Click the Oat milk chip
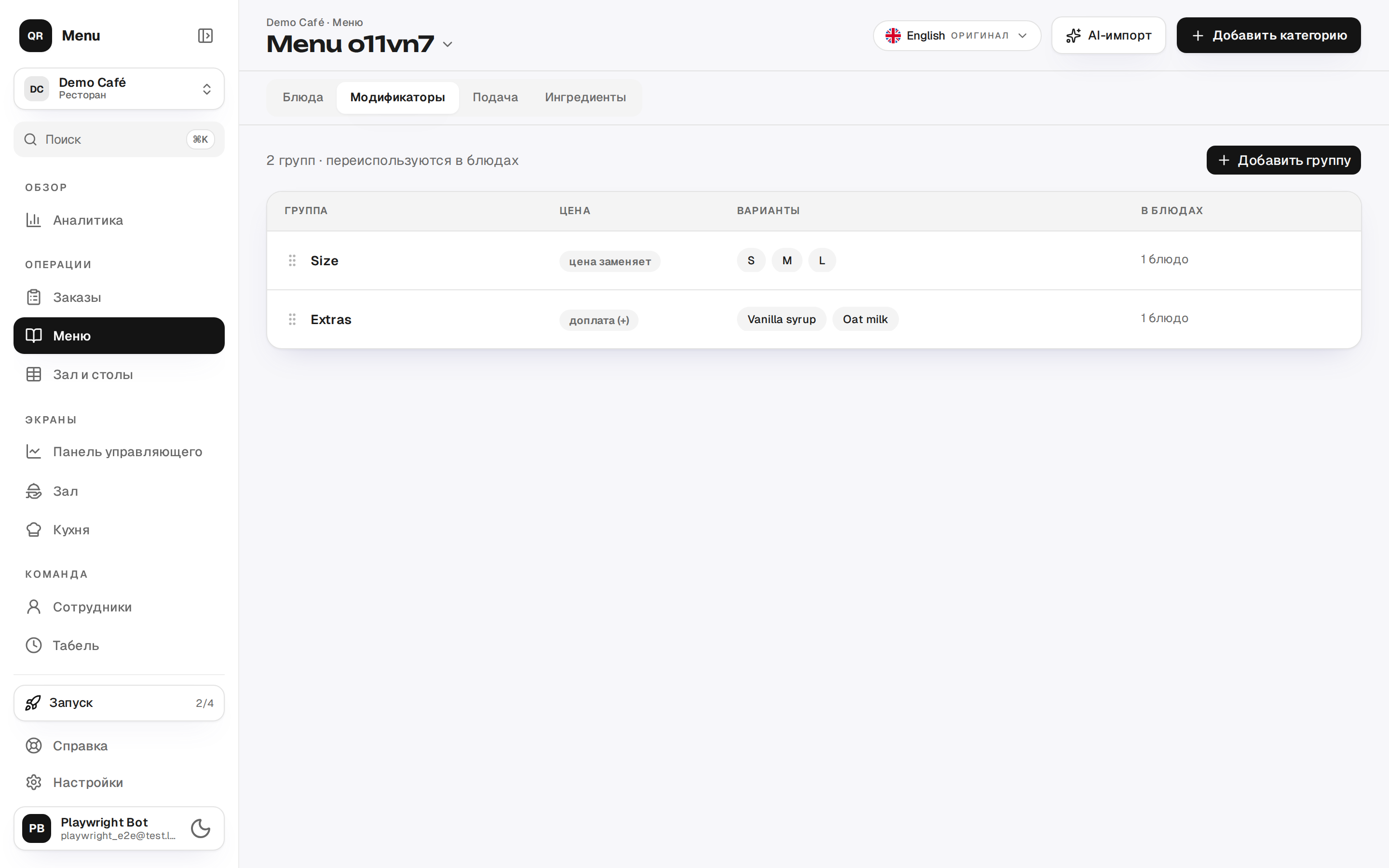 pos(865,319)
